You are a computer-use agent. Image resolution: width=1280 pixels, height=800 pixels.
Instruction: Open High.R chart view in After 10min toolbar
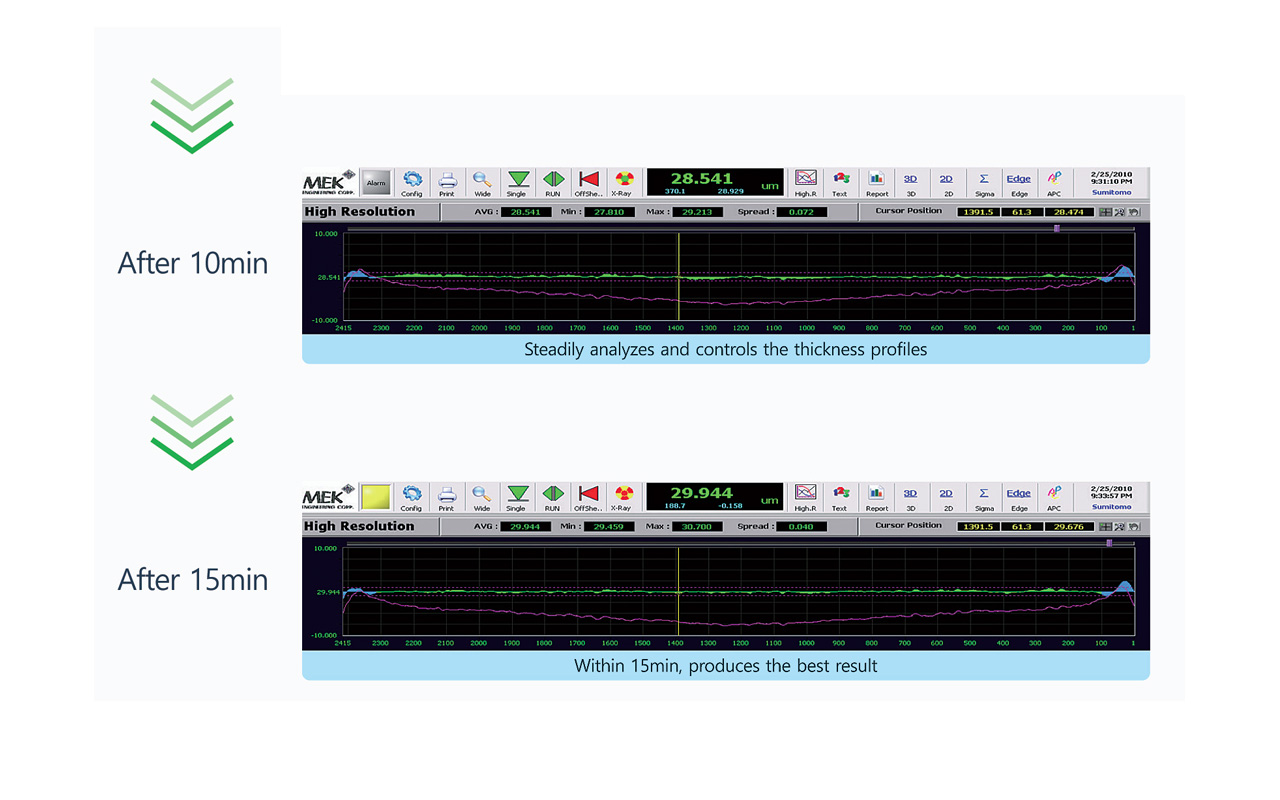pyautogui.click(x=805, y=182)
